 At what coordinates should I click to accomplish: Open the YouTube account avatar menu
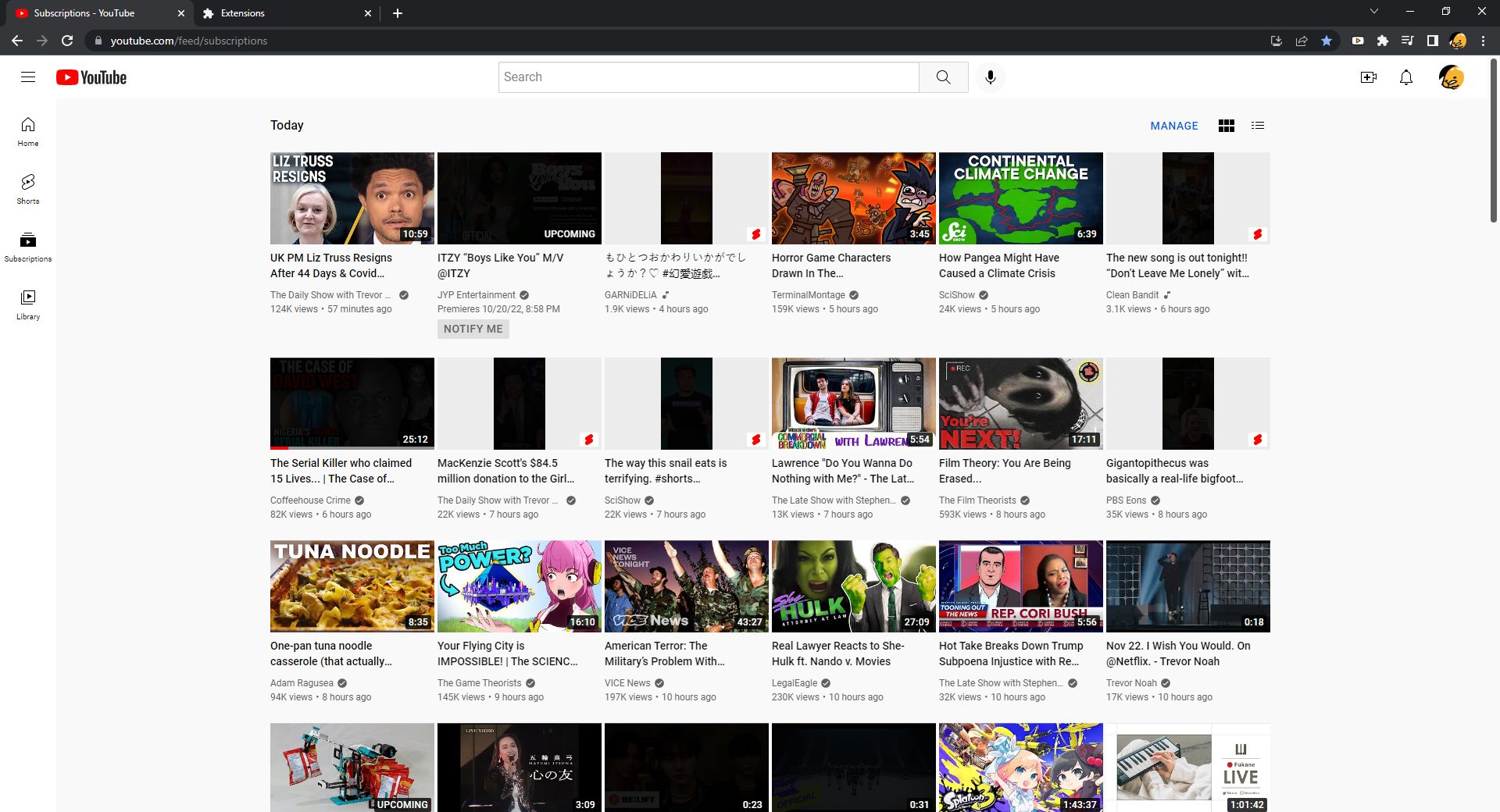coord(1452,77)
